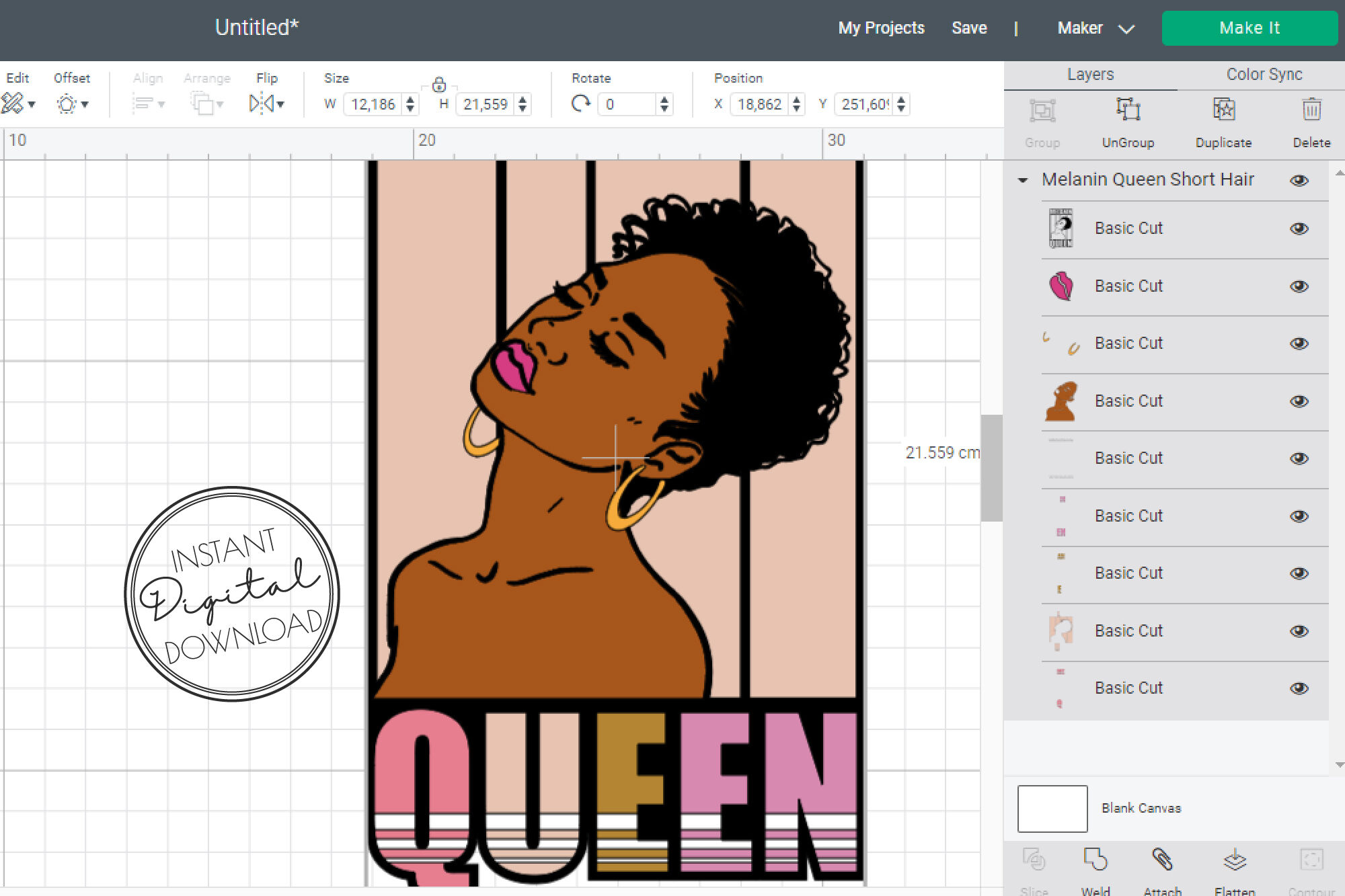Click into the X position field
Screen dimensions: 1345x896
click(x=760, y=104)
